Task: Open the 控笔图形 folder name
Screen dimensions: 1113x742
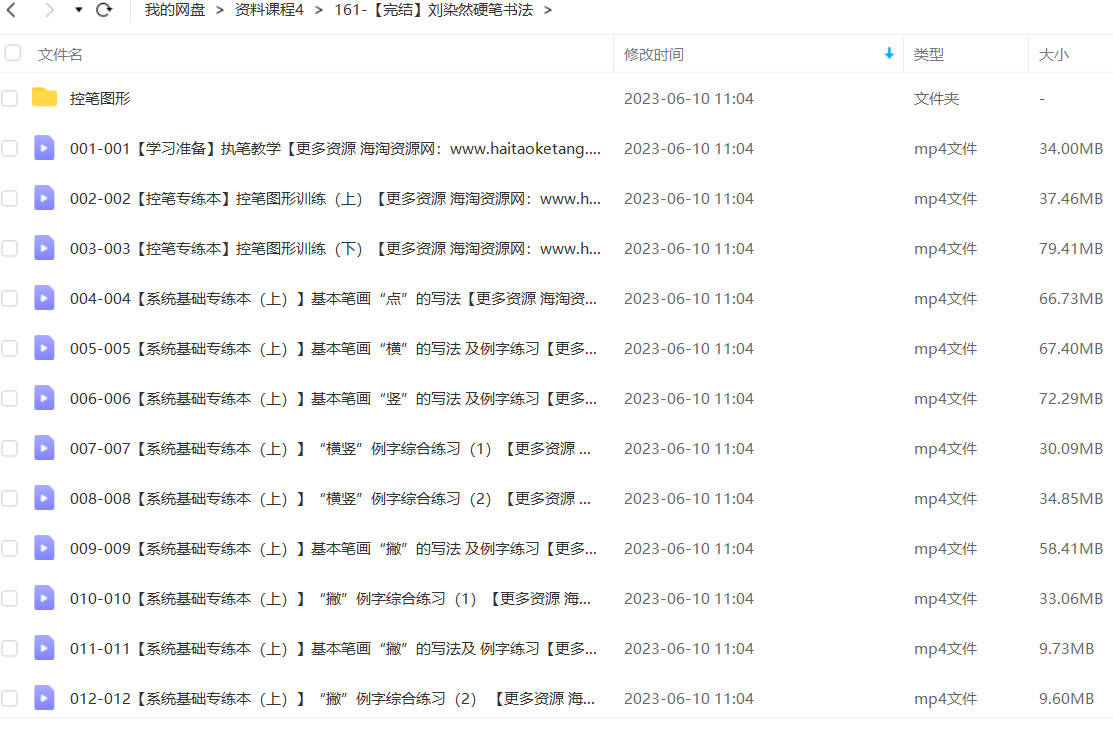Action: tap(100, 99)
